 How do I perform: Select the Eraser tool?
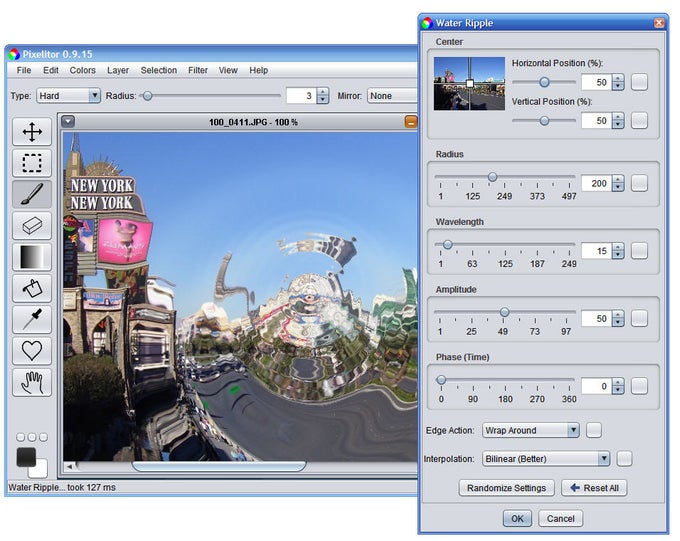(x=32, y=225)
